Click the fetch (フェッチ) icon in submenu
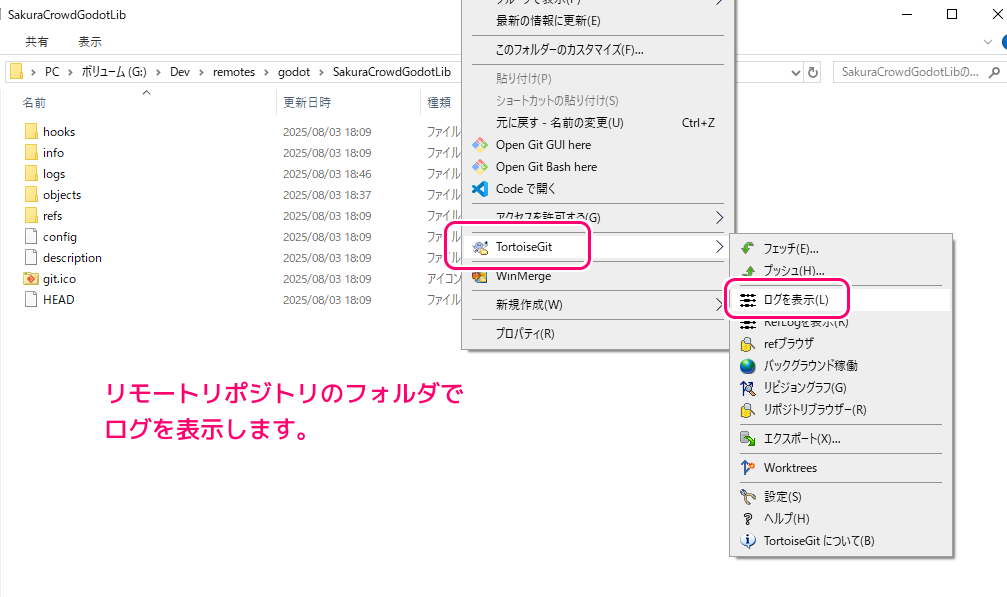The height and width of the screenshot is (597, 1007). click(x=747, y=248)
